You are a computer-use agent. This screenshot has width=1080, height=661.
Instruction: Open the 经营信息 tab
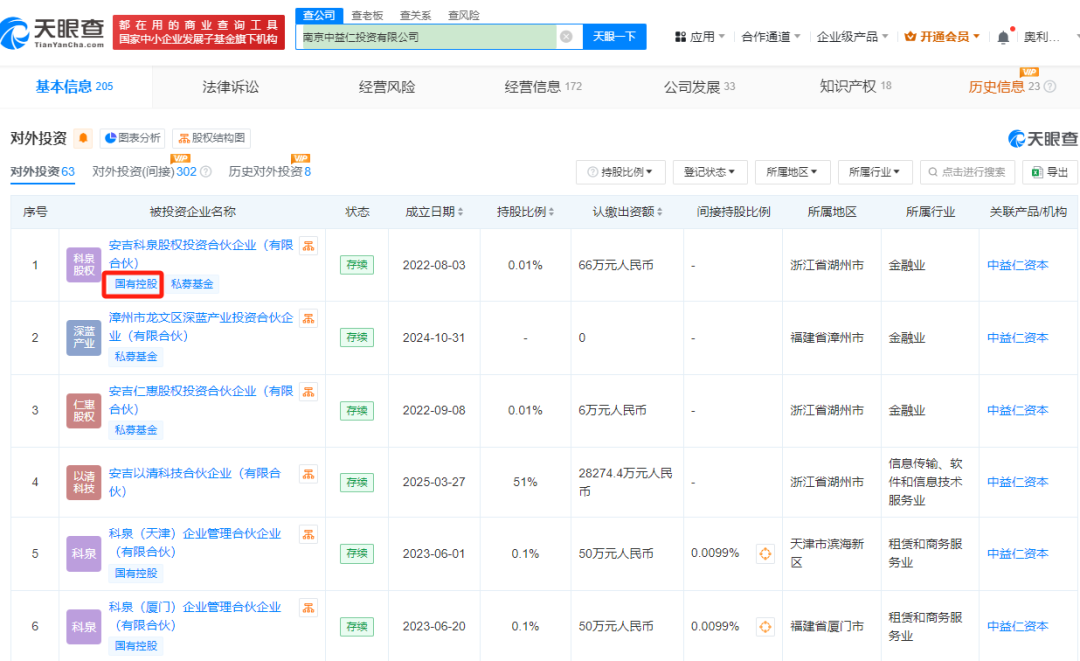pos(543,87)
